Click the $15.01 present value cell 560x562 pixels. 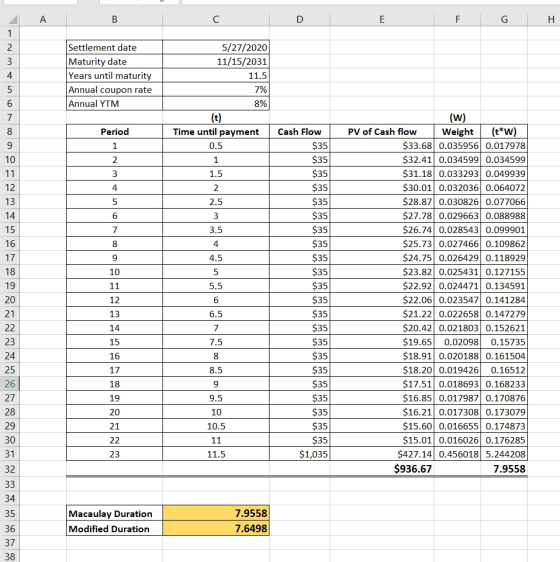(x=382, y=440)
